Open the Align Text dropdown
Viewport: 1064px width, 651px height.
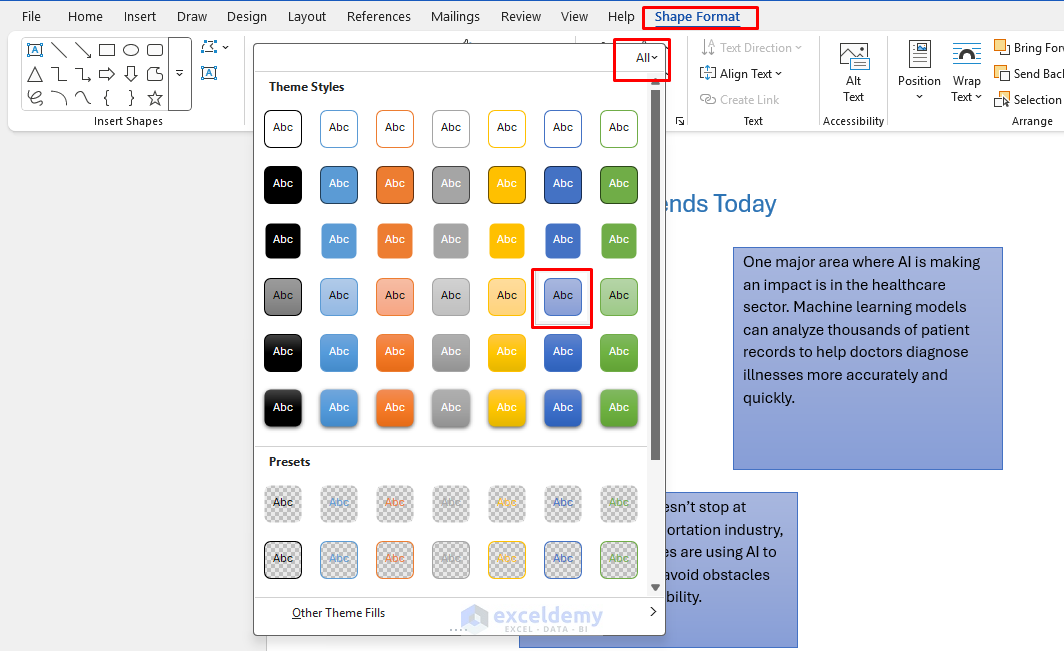(741, 73)
